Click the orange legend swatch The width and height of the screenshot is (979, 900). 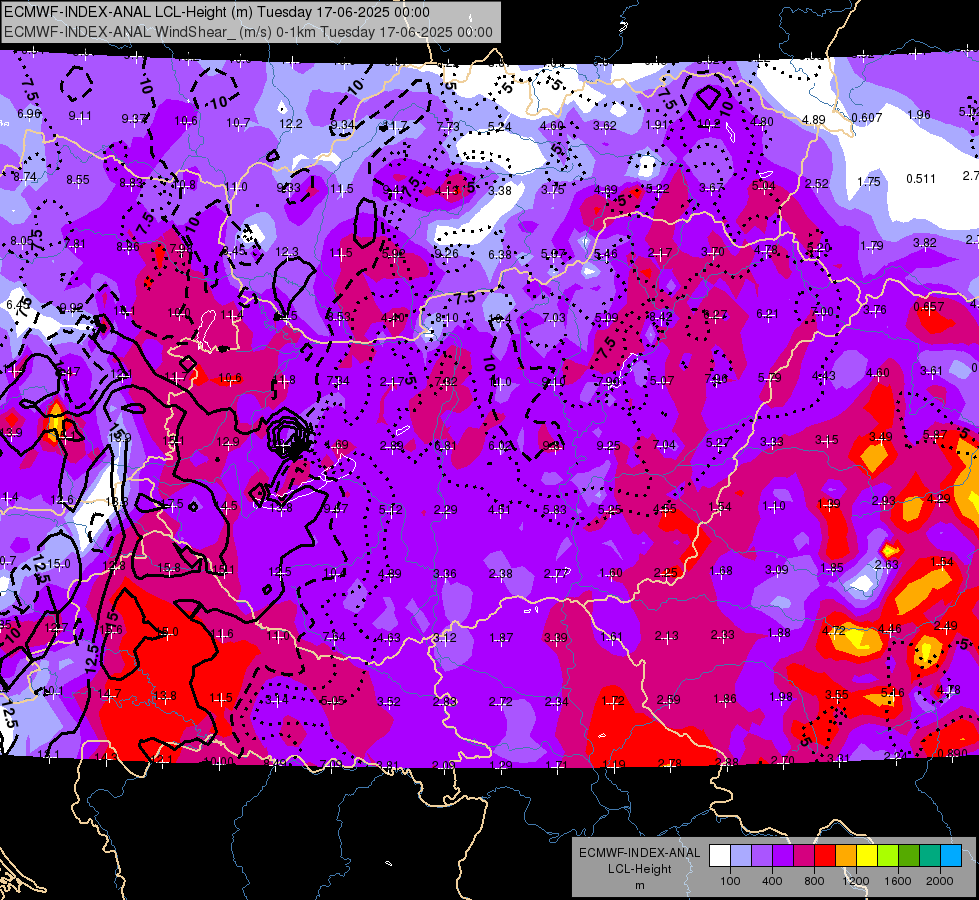(846, 856)
